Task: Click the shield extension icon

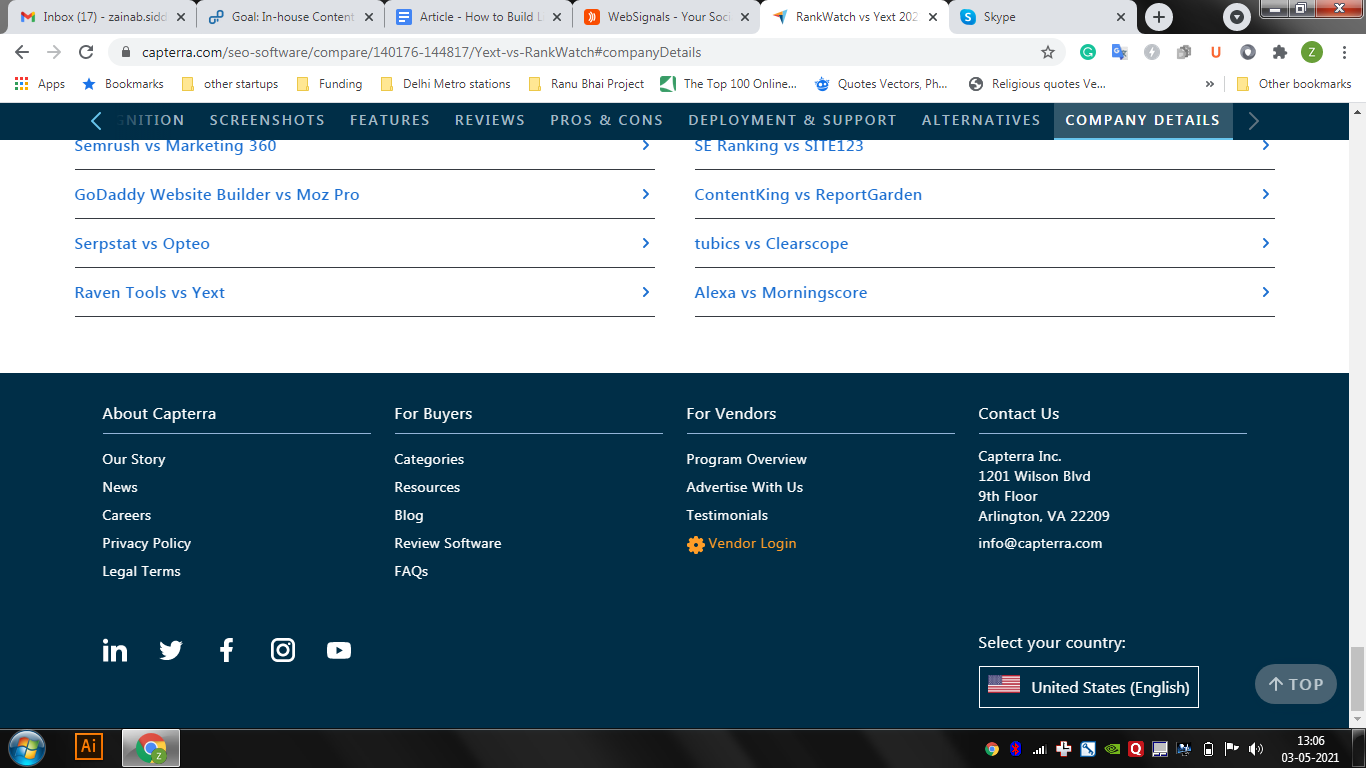Action: [x=1248, y=52]
